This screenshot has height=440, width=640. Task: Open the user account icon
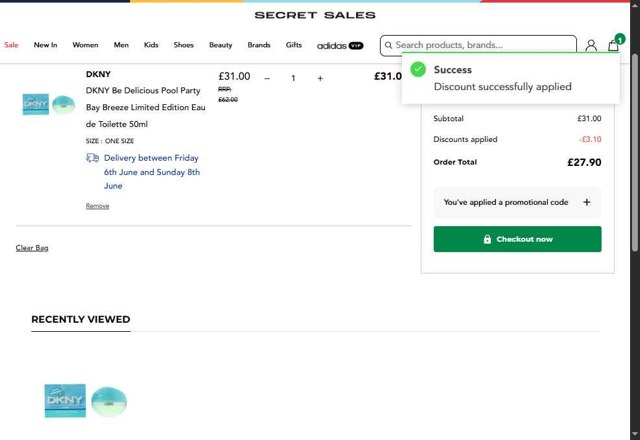click(591, 45)
